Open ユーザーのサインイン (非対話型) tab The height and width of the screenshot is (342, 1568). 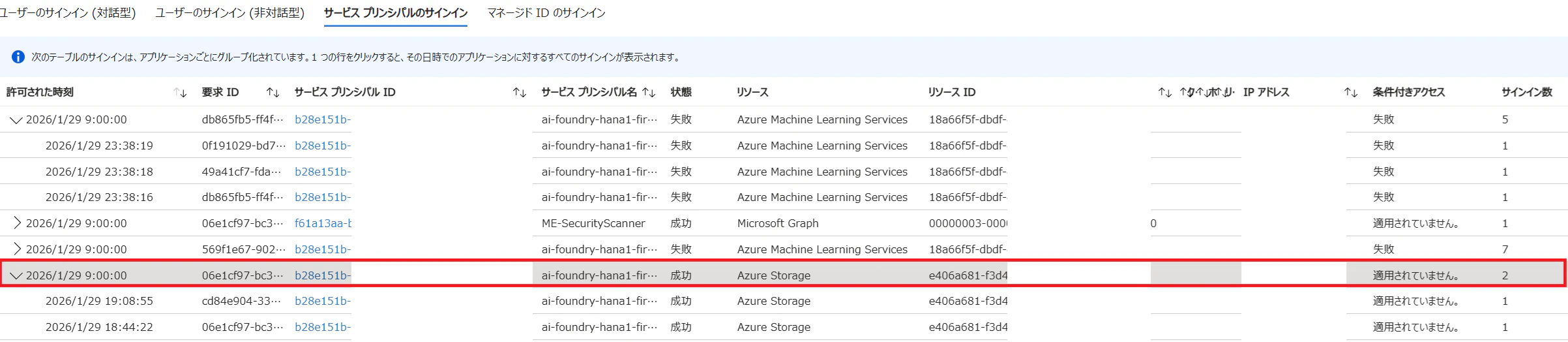click(229, 13)
